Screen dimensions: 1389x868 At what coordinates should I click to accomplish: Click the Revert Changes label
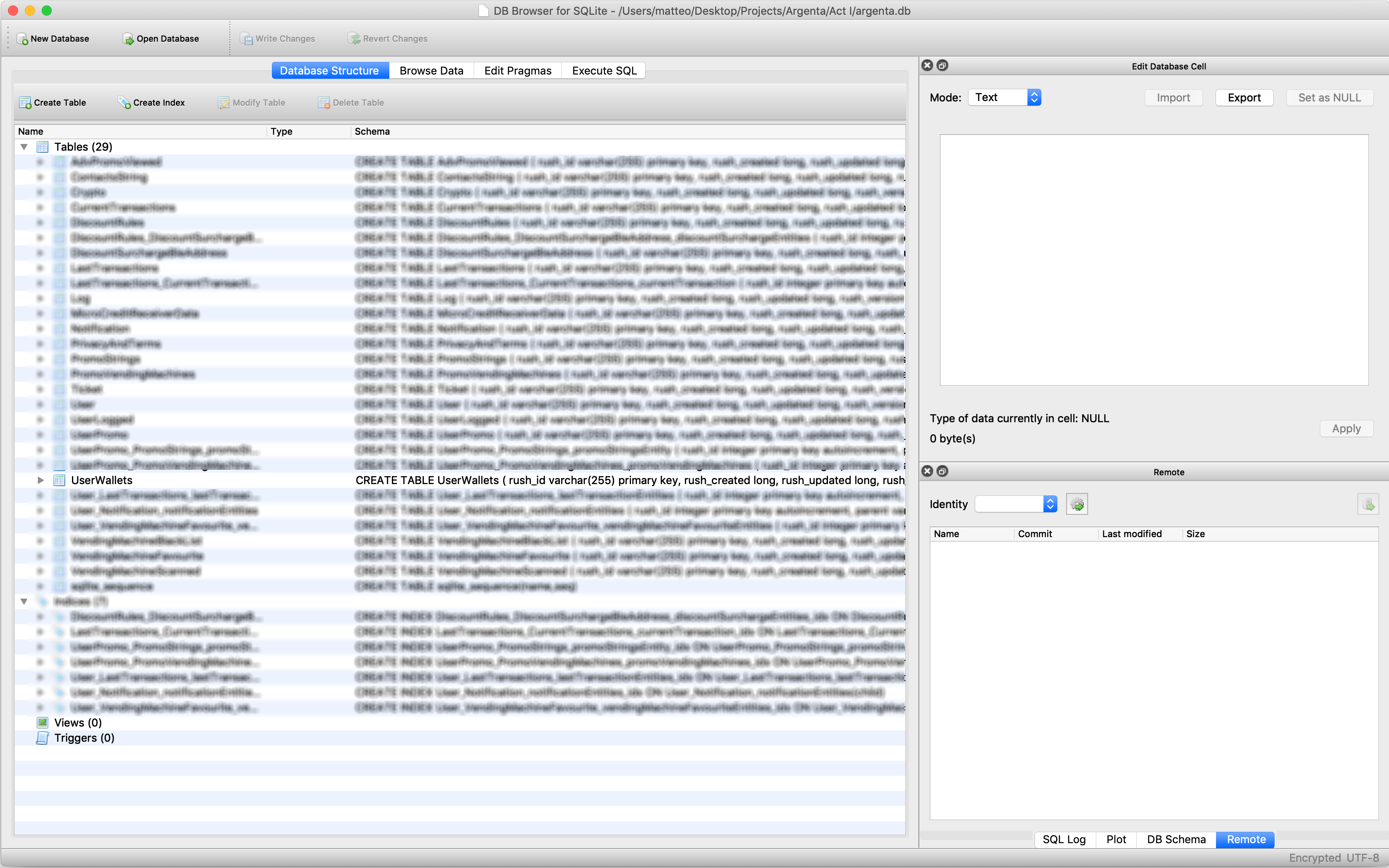[x=395, y=39]
